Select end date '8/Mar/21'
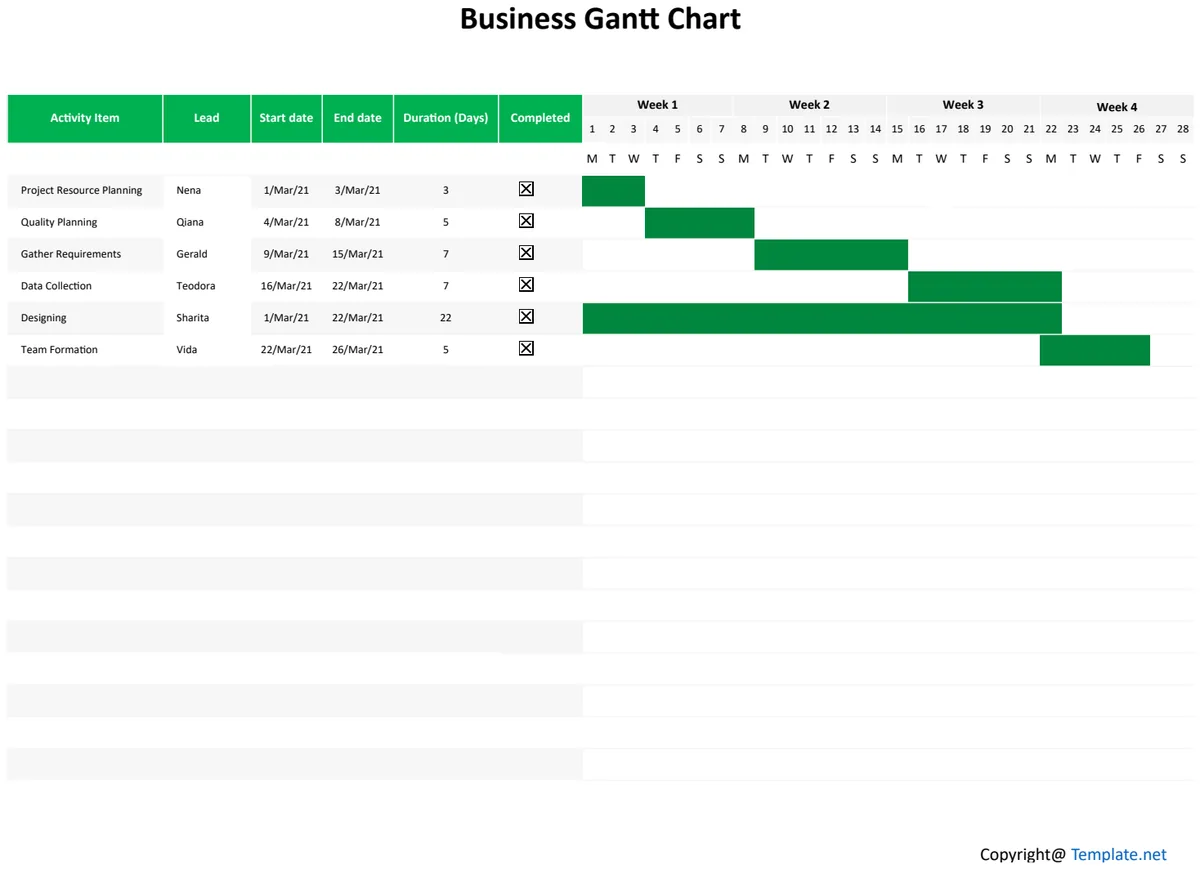 pyautogui.click(x=358, y=222)
